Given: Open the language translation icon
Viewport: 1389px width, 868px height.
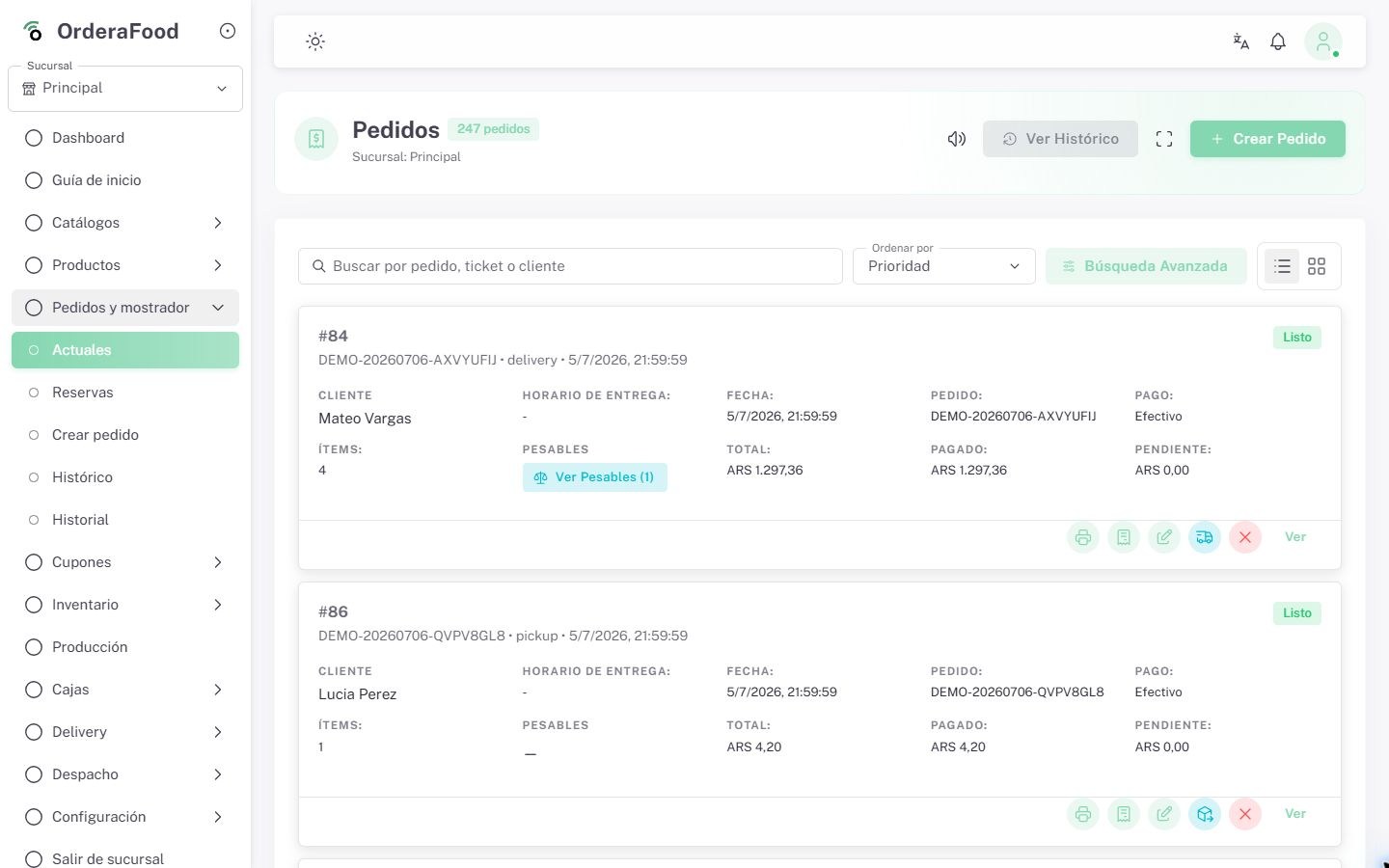Looking at the screenshot, I should point(1241,41).
